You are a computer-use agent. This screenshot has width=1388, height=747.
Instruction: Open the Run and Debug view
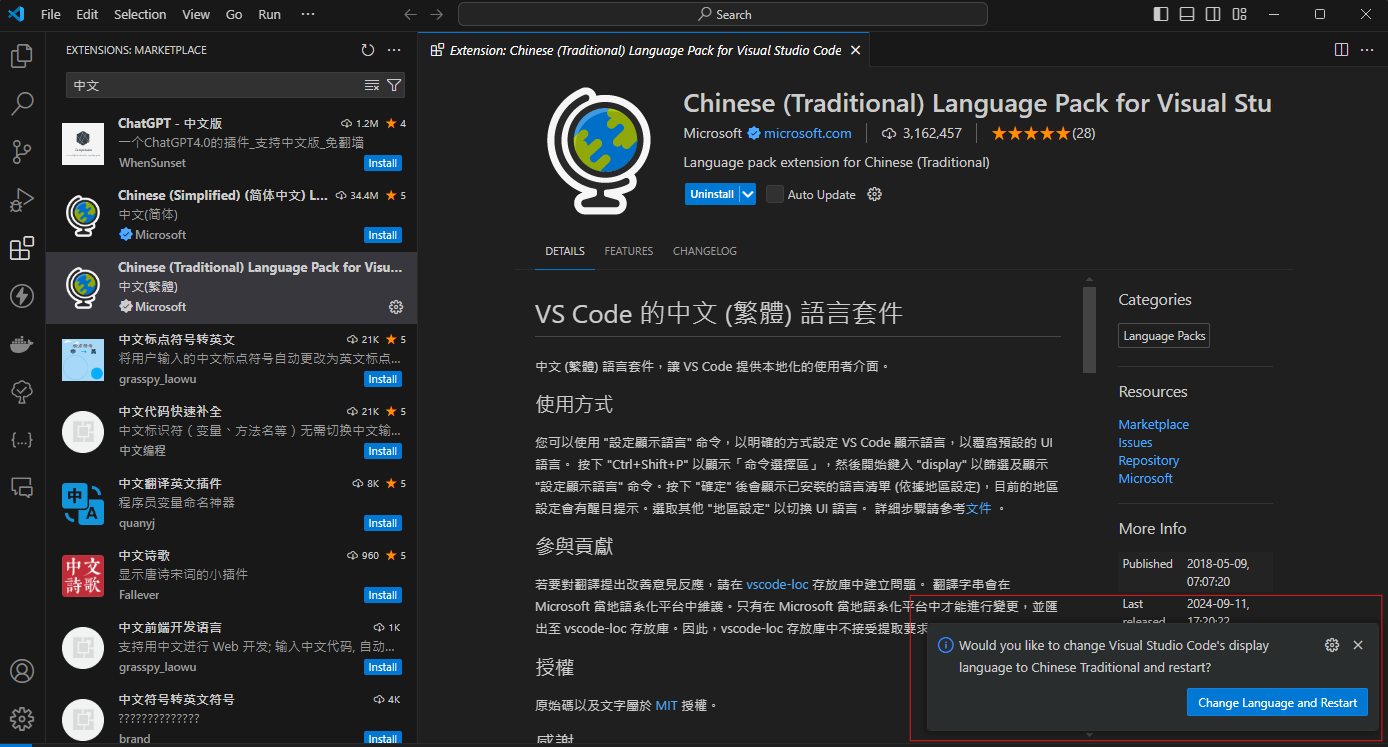pos(22,199)
